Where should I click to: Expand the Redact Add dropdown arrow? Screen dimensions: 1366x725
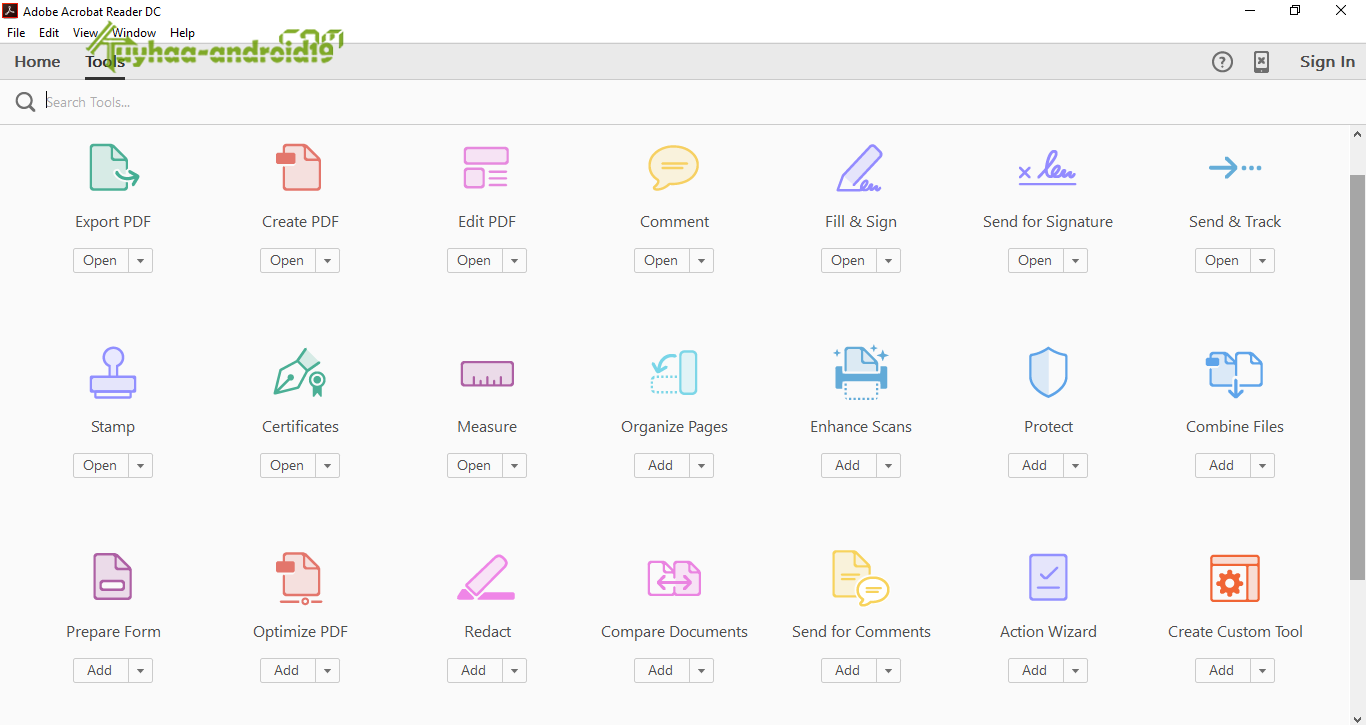click(x=514, y=671)
